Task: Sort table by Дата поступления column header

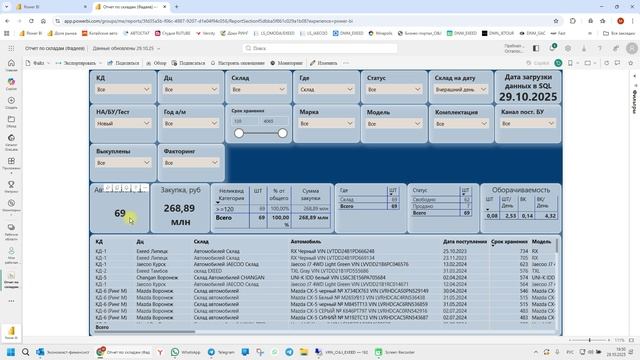Action: coord(465,242)
